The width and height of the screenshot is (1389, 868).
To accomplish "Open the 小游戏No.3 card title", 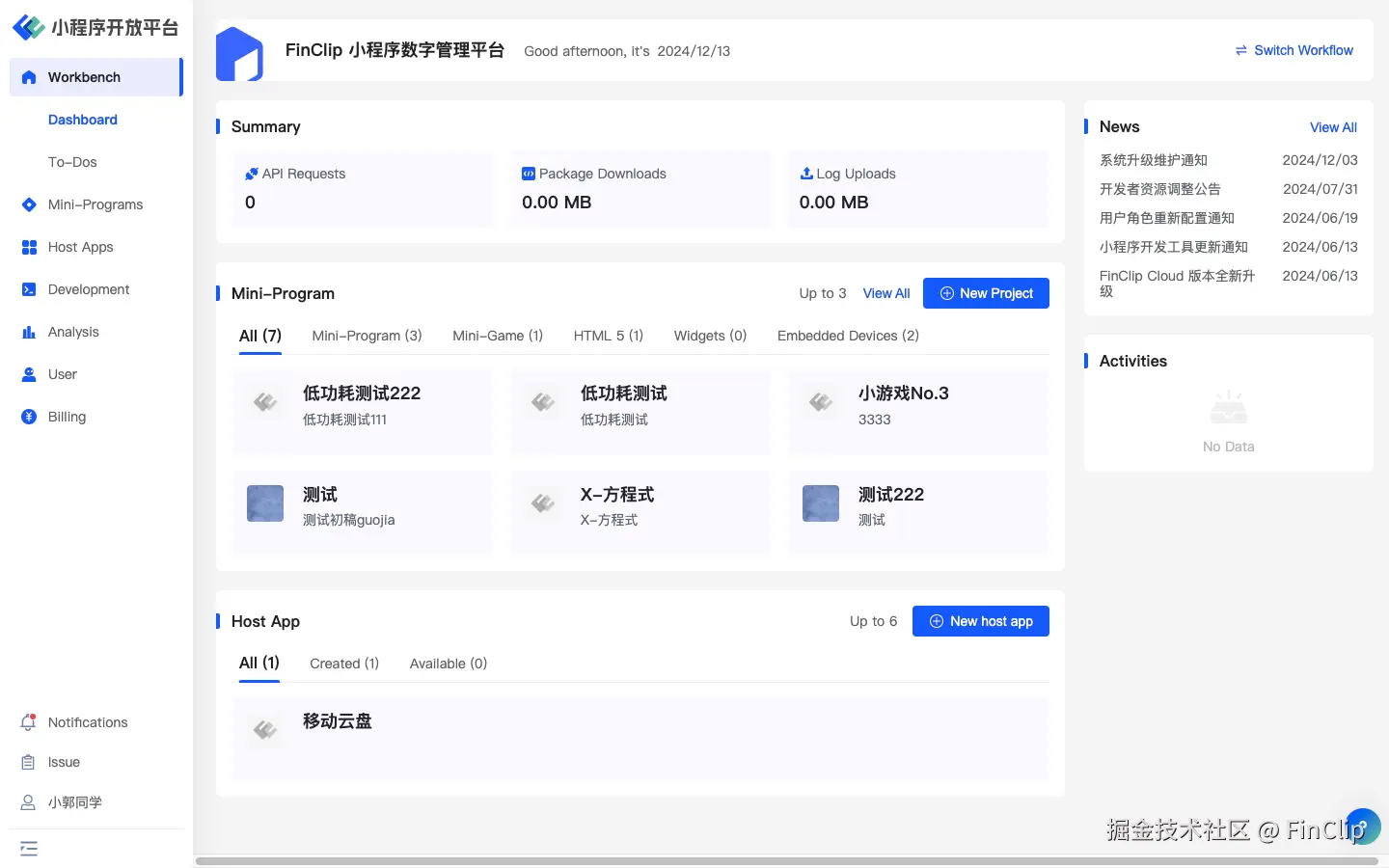I will point(904,393).
